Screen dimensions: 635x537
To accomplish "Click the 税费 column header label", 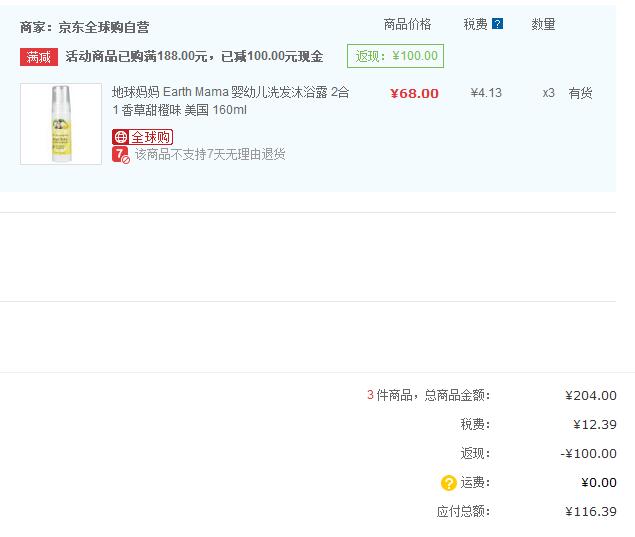I will [x=475, y=24].
